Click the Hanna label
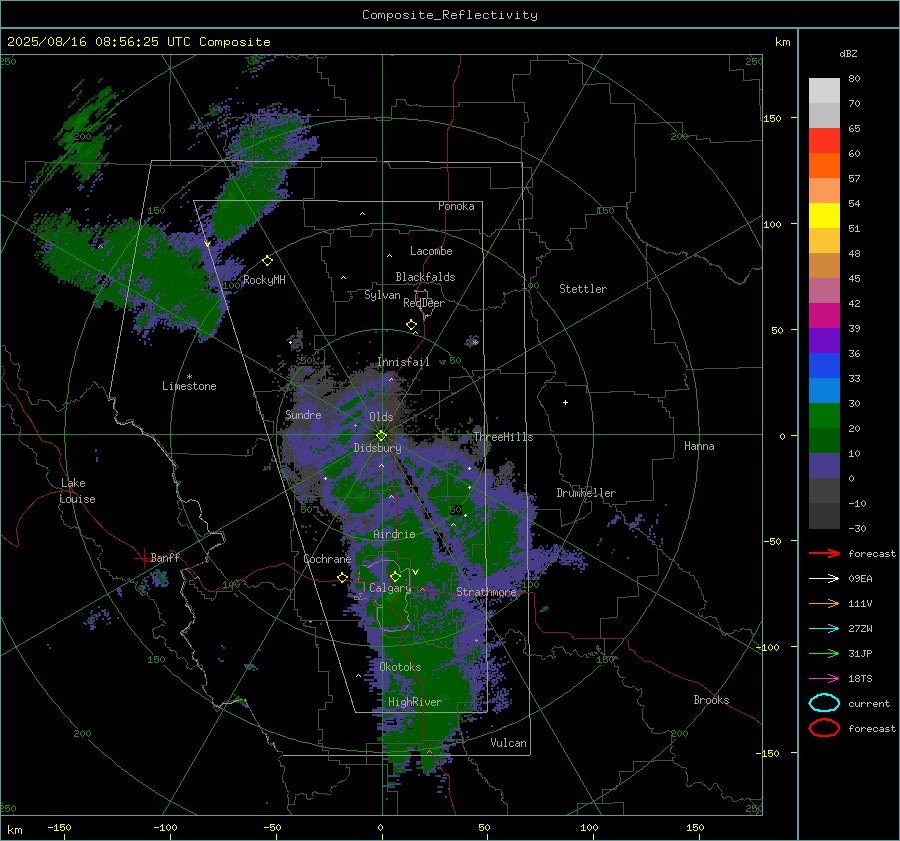The image size is (900, 841). (x=699, y=446)
